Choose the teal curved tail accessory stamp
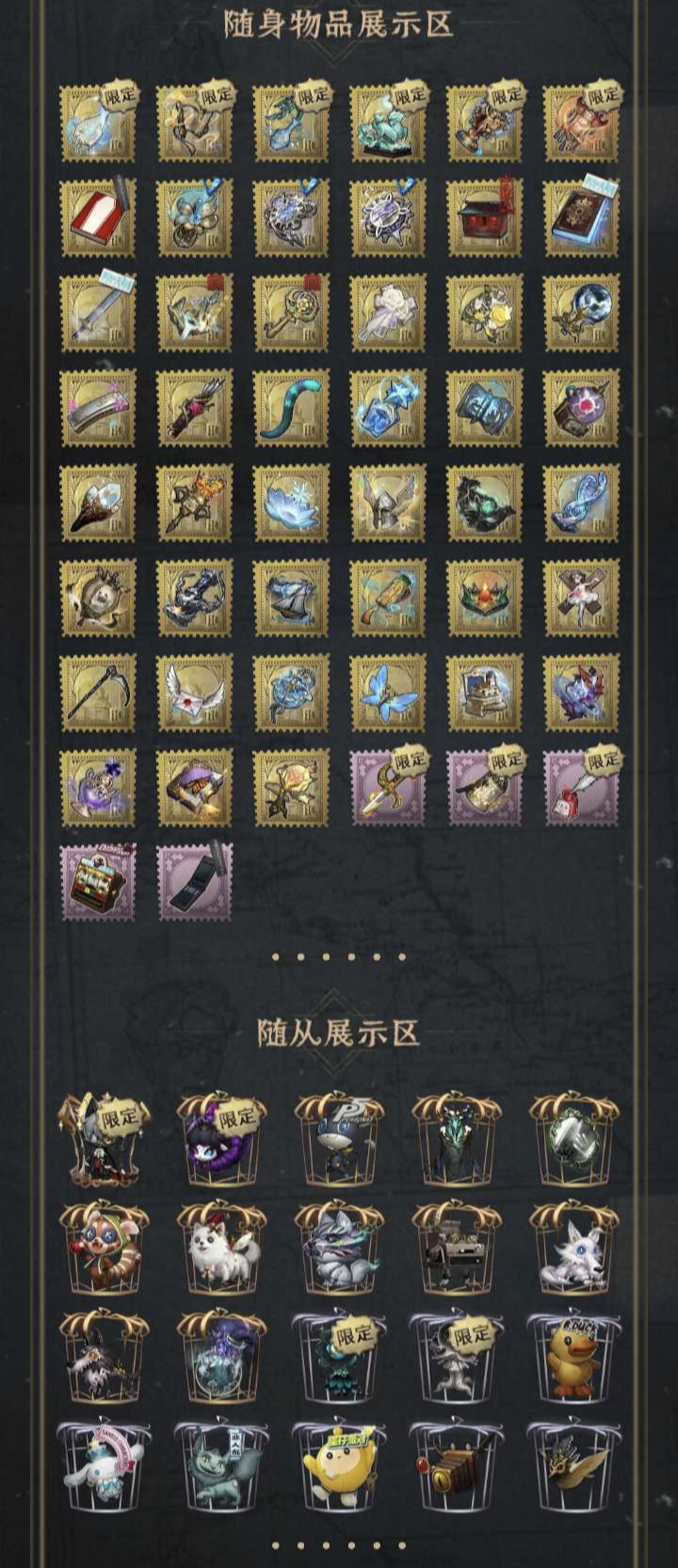 coord(292,408)
